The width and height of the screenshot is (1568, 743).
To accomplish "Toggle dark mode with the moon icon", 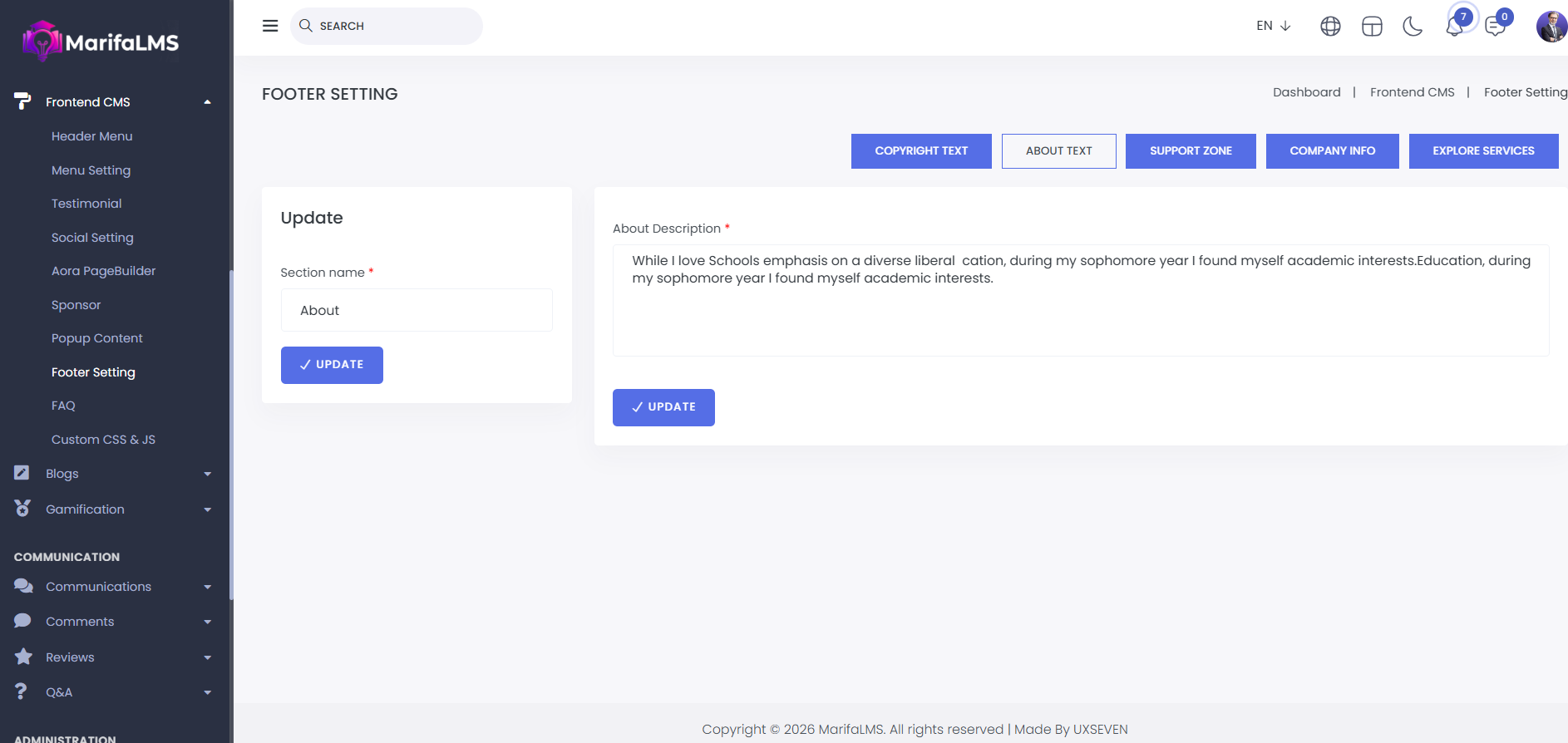I will [1413, 27].
